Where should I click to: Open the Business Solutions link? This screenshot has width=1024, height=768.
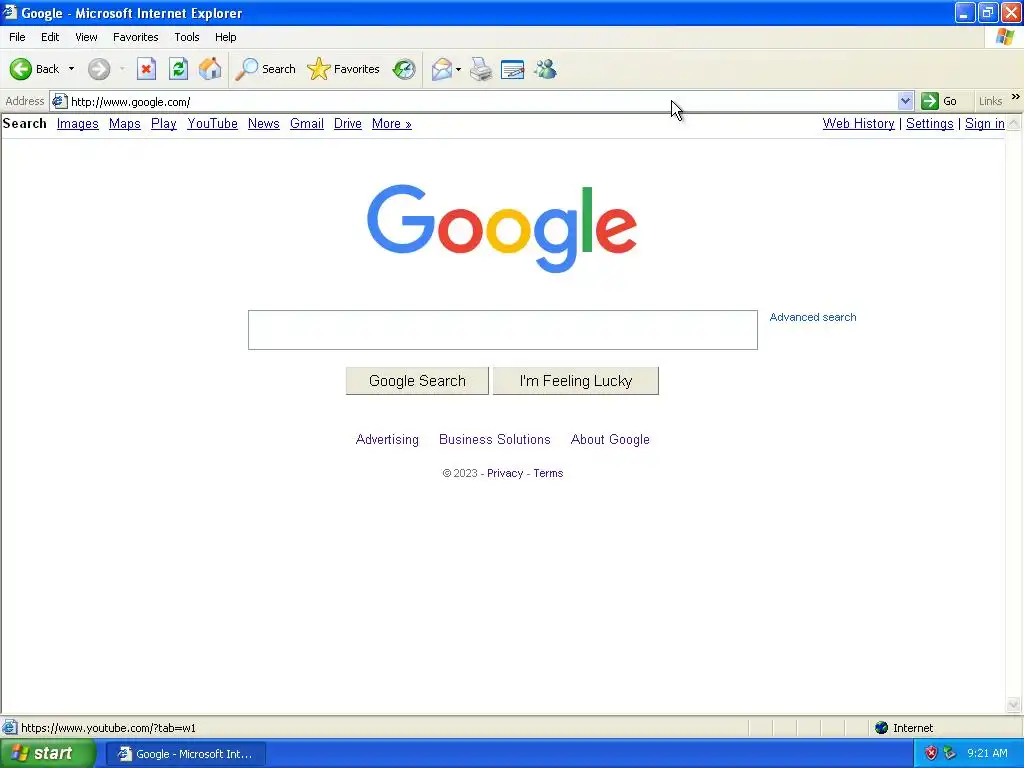494,440
